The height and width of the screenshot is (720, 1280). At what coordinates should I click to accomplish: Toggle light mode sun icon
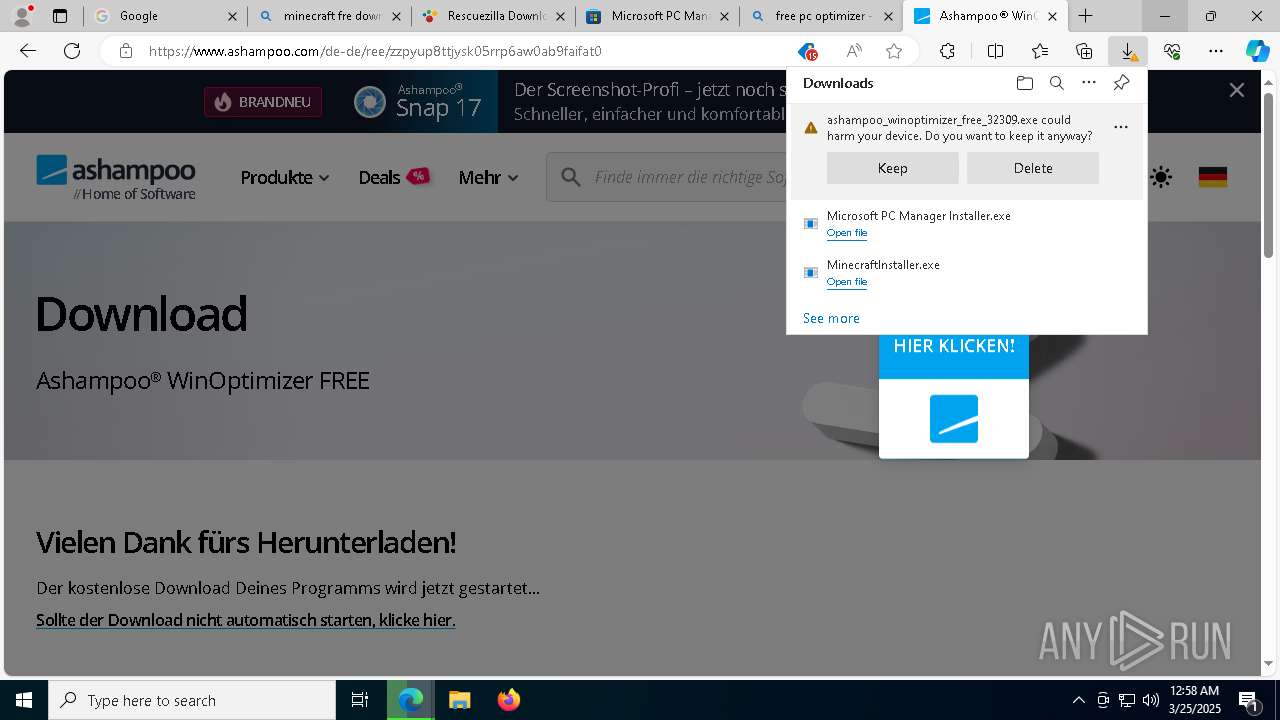(1161, 178)
